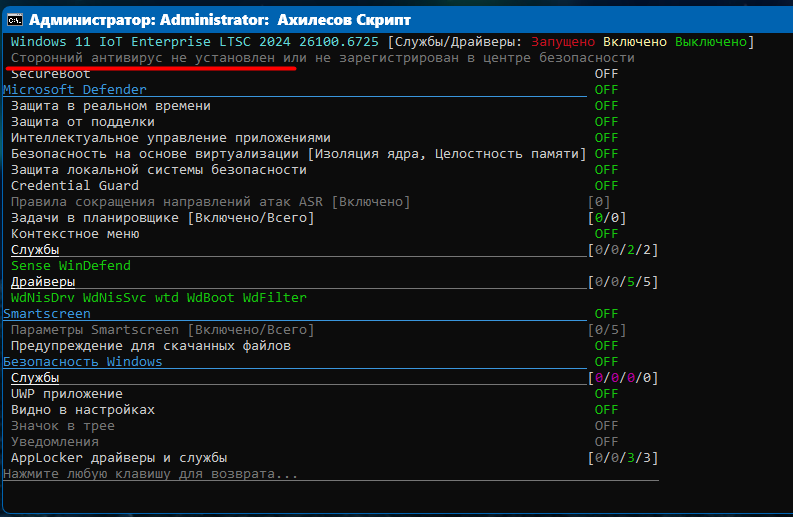Click the AppLocker counter [0/0/3/3]
Viewport: 793px width, 517px height.
(623, 458)
